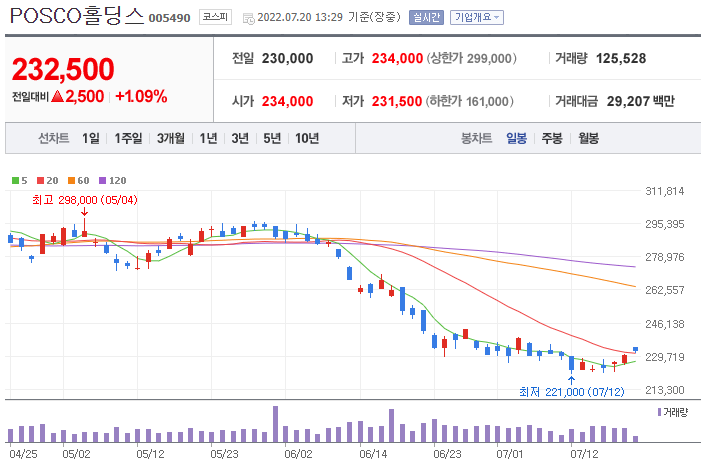Click the current price 232,500

coord(63,69)
